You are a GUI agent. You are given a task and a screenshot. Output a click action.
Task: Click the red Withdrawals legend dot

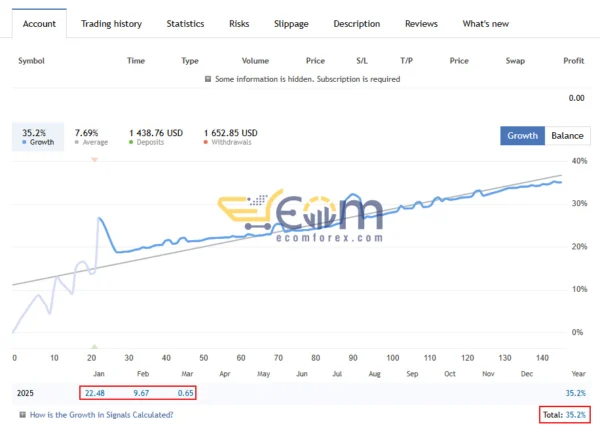[207, 142]
